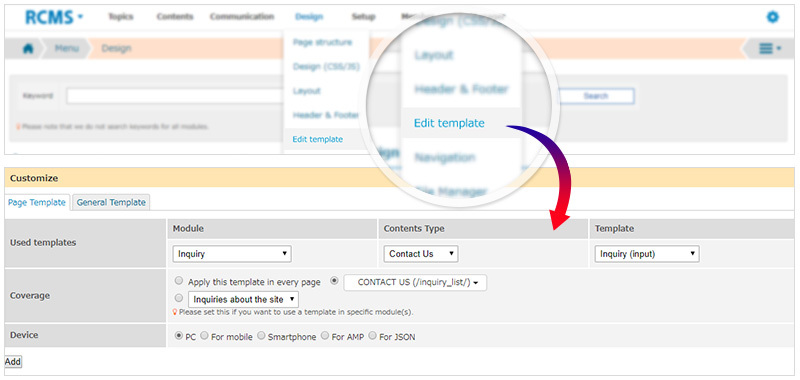Image resolution: width=800 pixels, height=380 pixels.
Task: Open the Design menu
Action: pyautogui.click(x=309, y=17)
